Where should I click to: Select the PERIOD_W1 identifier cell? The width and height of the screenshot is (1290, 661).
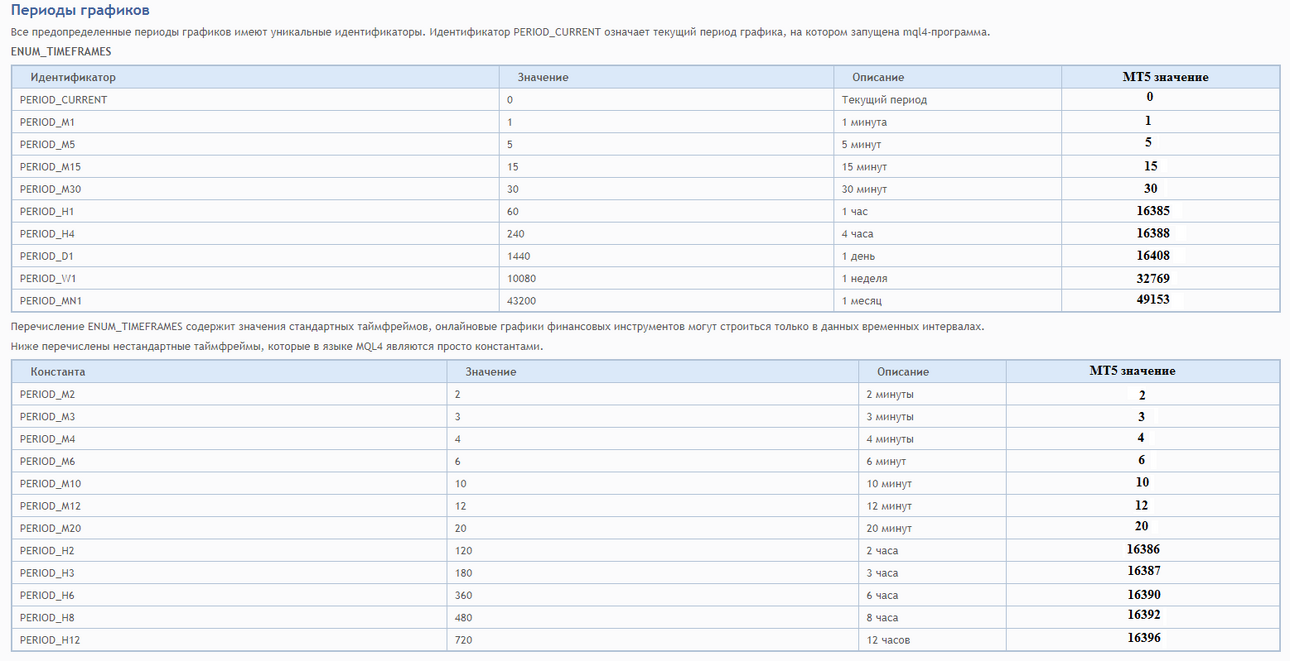(x=255, y=279)
